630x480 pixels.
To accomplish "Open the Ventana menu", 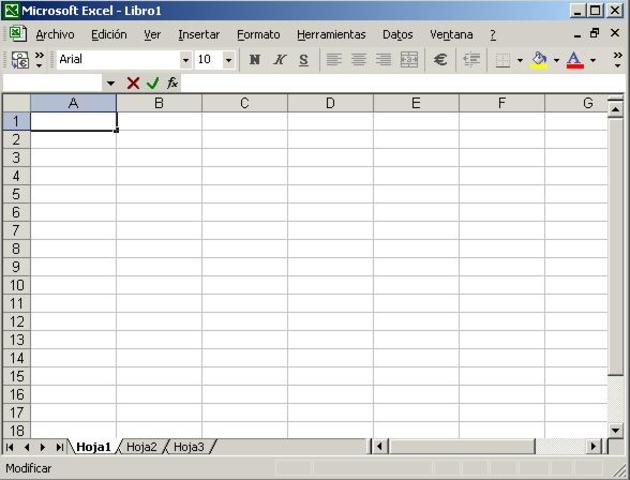I will (x=451, y=35).
